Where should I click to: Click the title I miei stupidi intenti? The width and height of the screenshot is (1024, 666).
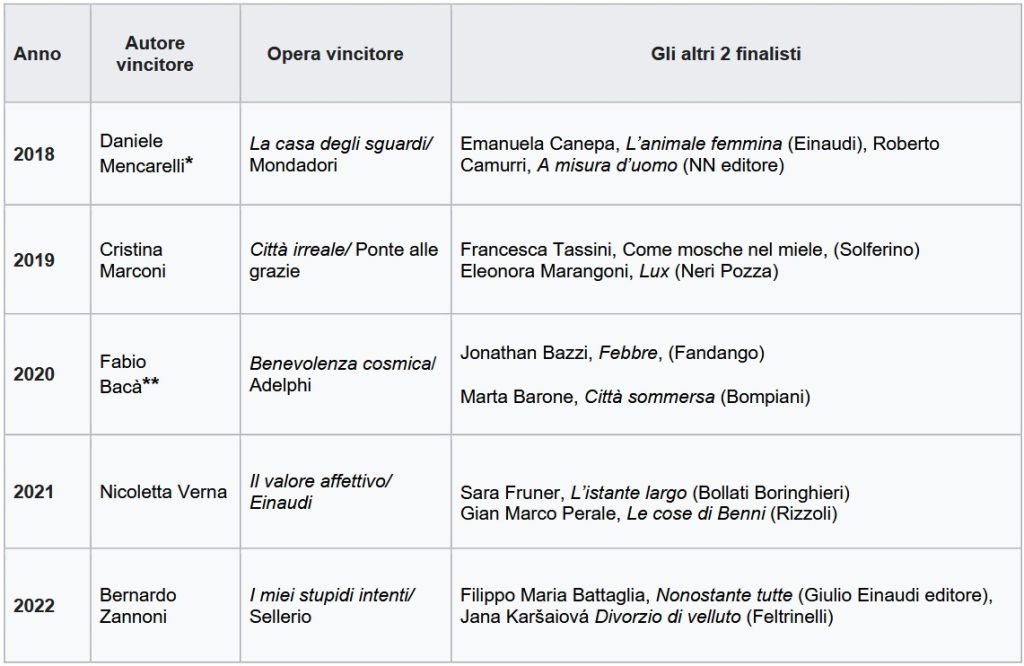point(332,595)
